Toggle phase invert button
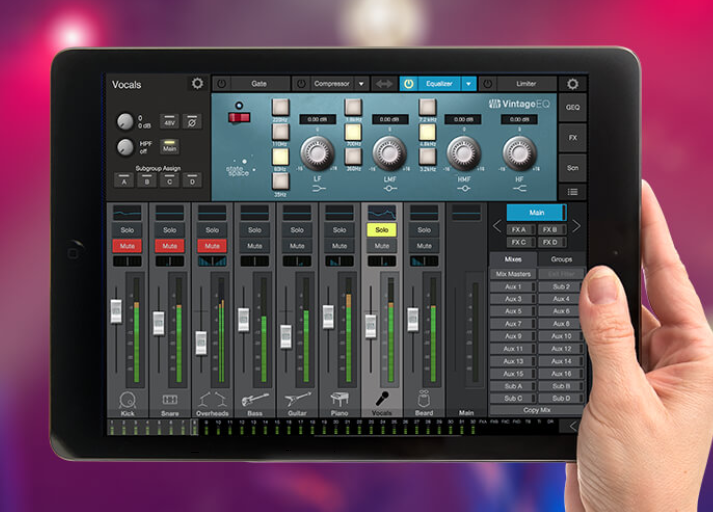713x512 pixels. pyautogui.click(x=192, y=121)
